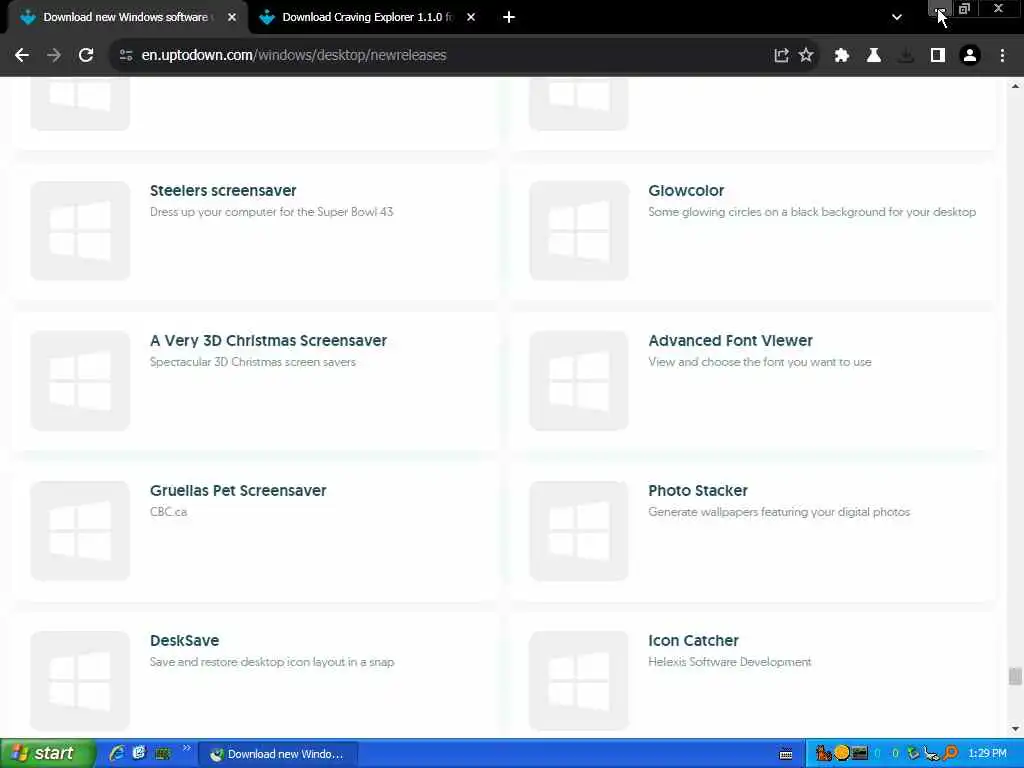Select the Download new Windows software tab
The image size is (1024, 768).
pos(125,17)
